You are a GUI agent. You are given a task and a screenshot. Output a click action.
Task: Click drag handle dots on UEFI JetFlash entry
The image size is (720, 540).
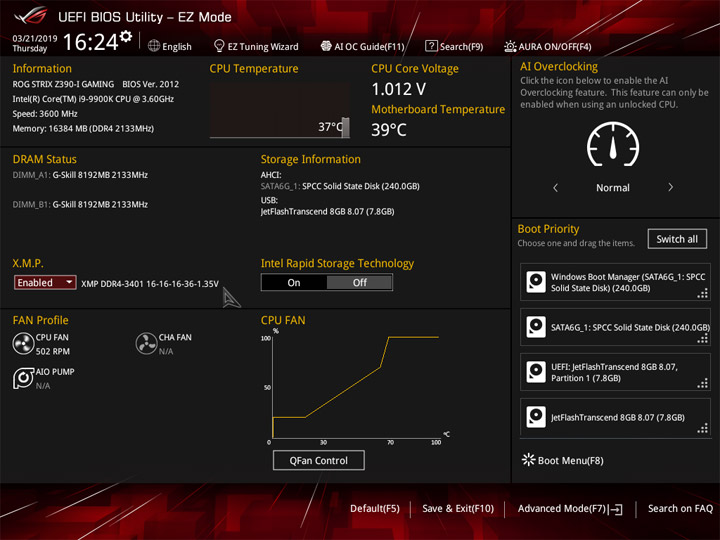point(703,383)
